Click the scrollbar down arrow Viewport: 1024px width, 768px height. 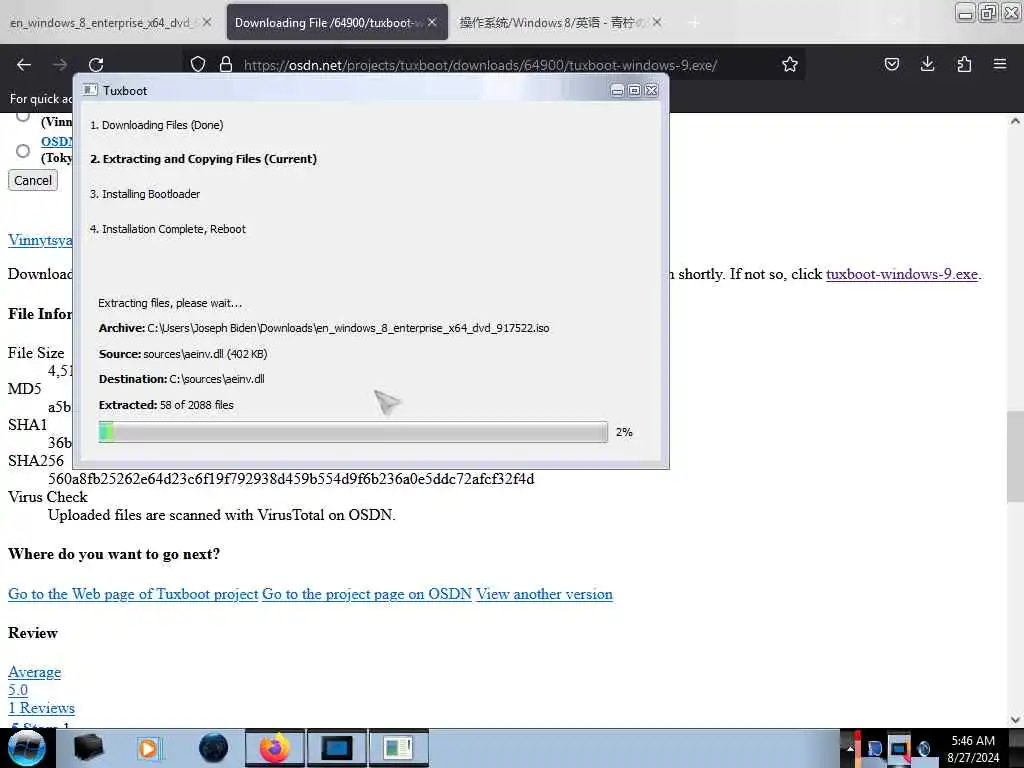(1014, 720)
